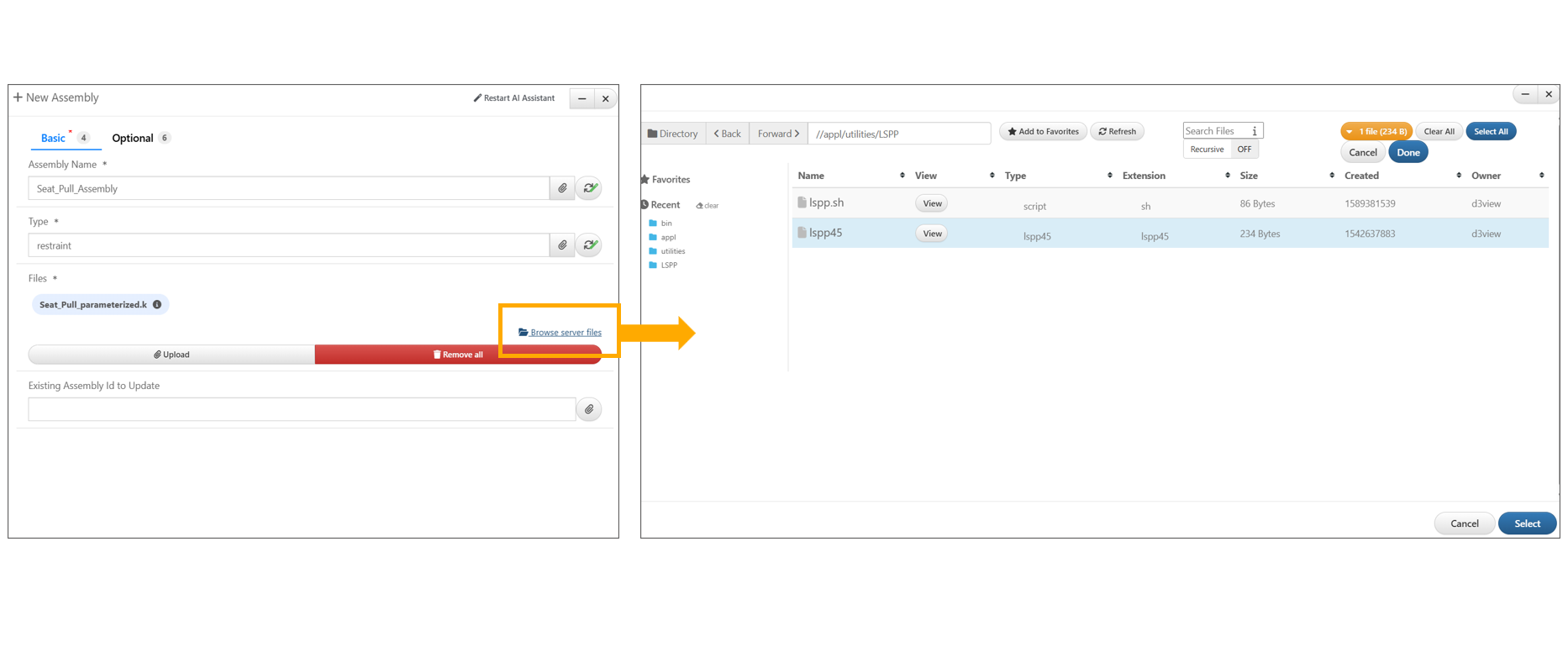Click paperclip icon next to Type field
The height and width of the screenshot is (668, 1568).
click(x=562, y=245)
